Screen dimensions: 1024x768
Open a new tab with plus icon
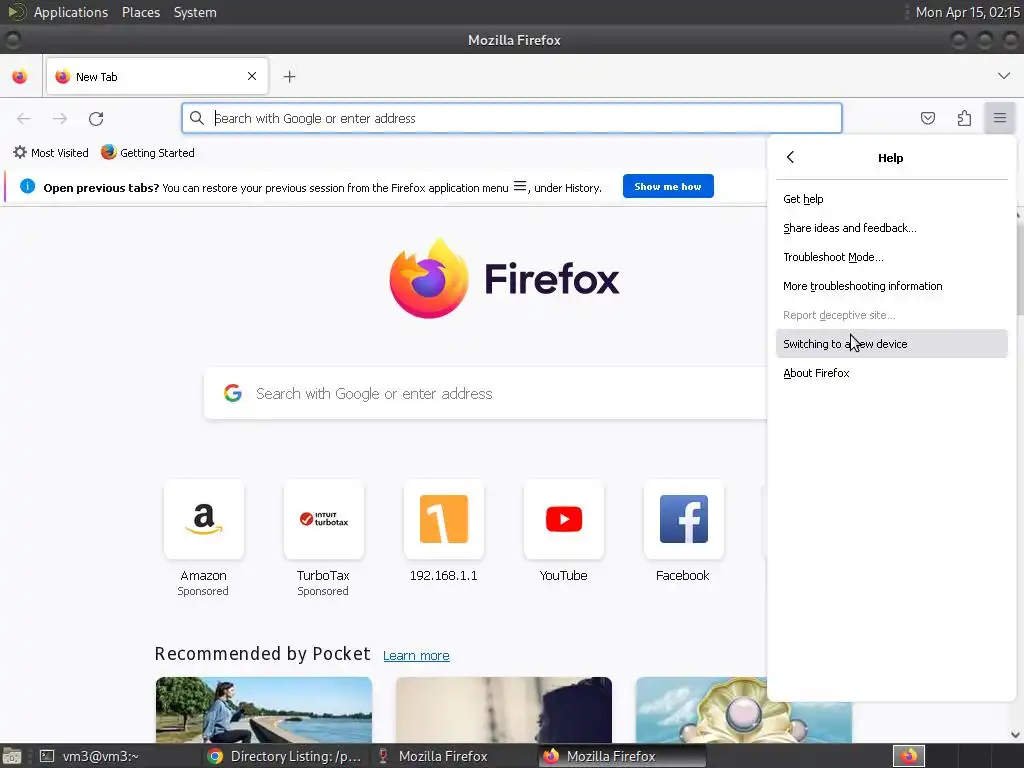coord(289,77)
